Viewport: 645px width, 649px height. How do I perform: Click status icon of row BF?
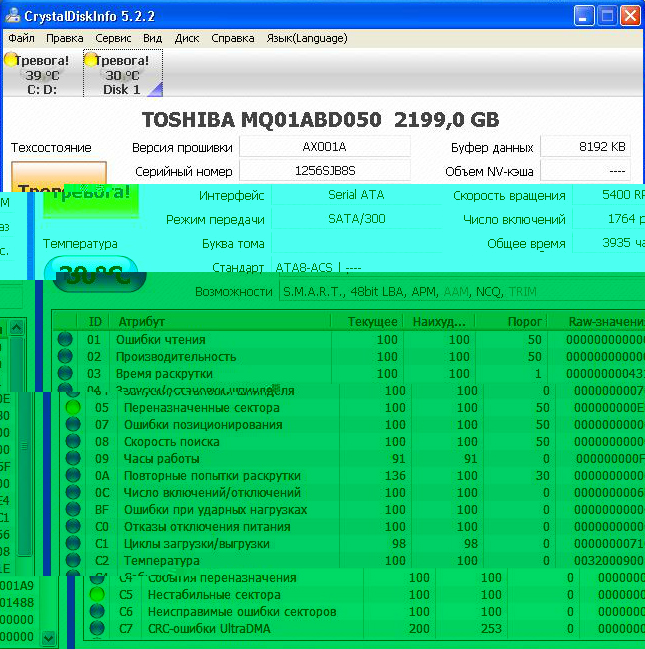(73, 509)
